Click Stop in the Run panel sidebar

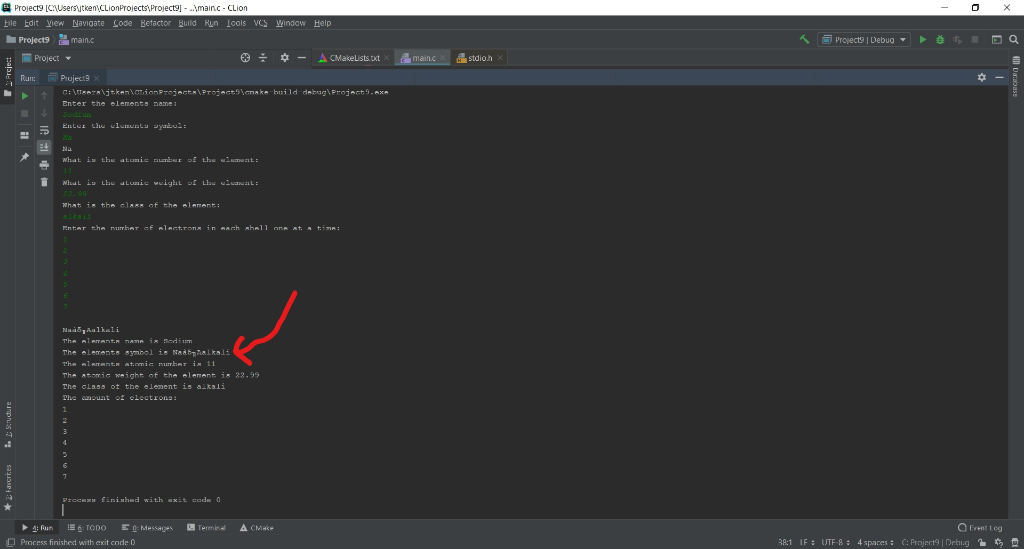25,114
